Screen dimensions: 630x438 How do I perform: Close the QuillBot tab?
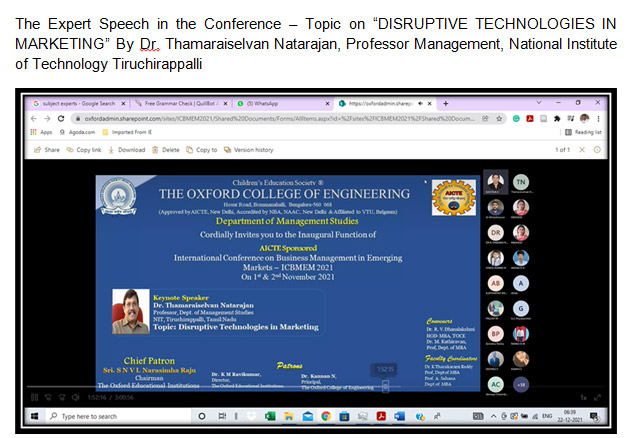[225, 104]
